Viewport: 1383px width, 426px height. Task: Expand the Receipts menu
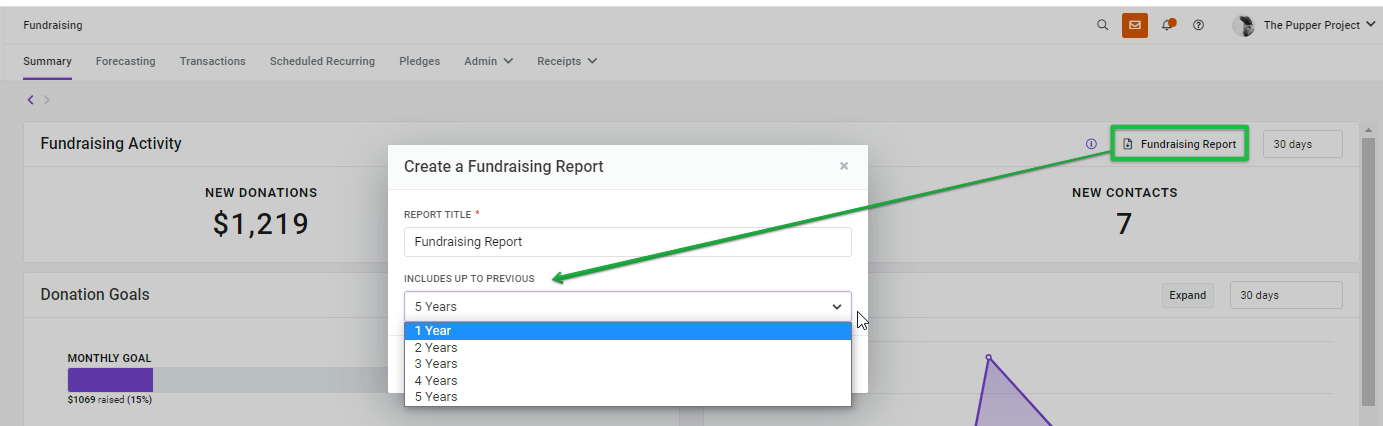pyautogui.click(x=567, y=61)
